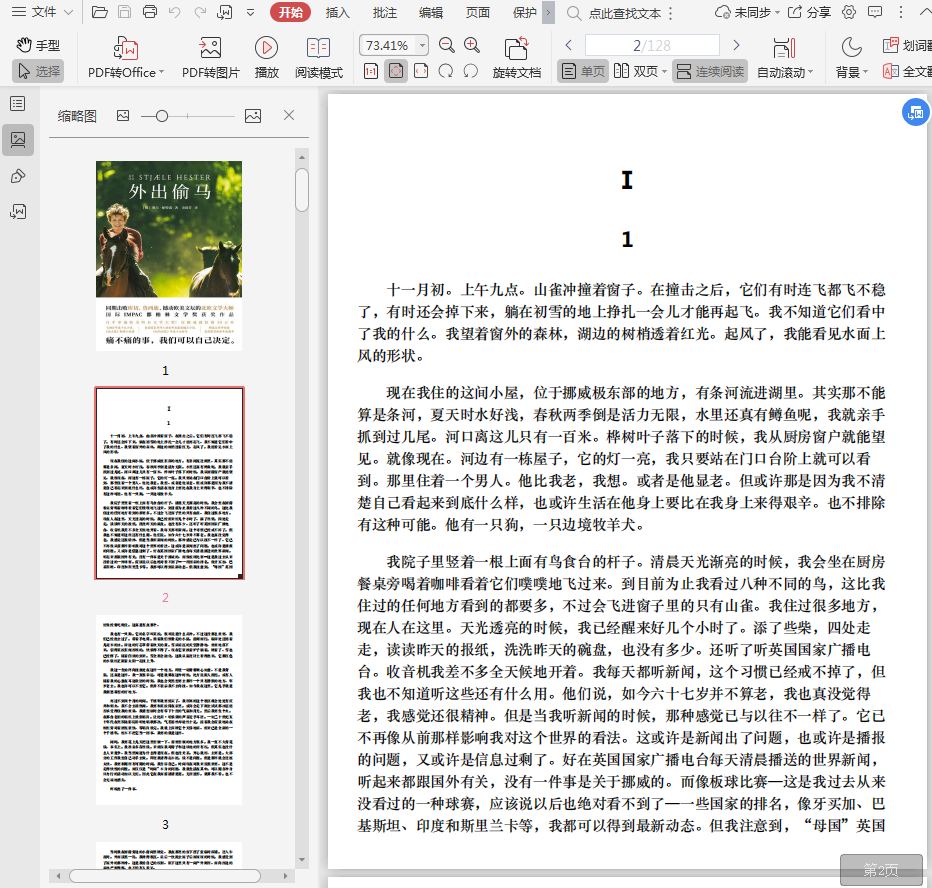Click the PDF转图片 icon
This screenshot has height=888, width=932.
coord(210,48)
